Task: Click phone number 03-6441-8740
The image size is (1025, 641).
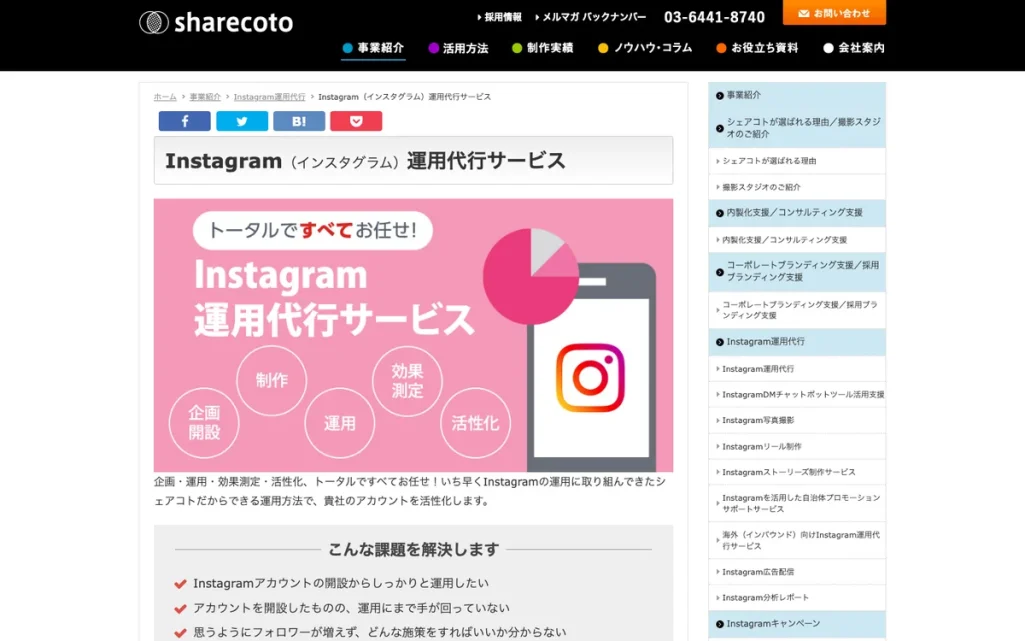Action: tap(714, 17)
